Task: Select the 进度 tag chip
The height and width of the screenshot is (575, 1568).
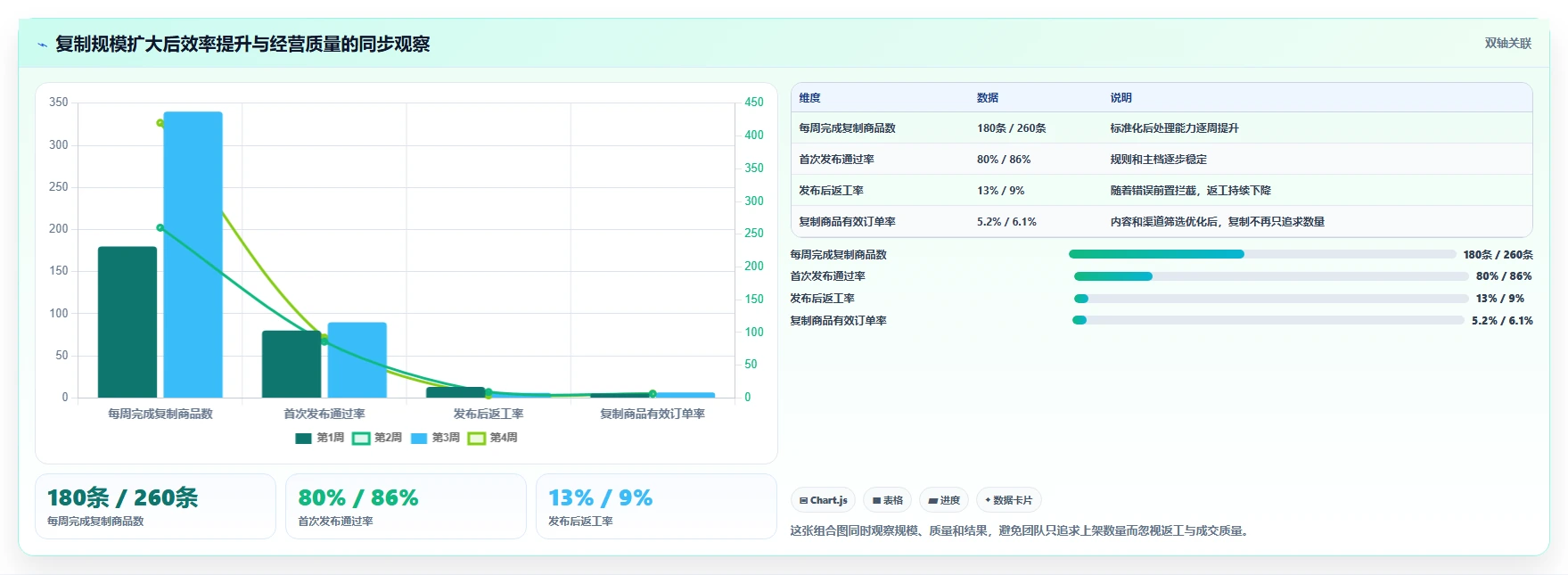Action: [x=944, y=500]
